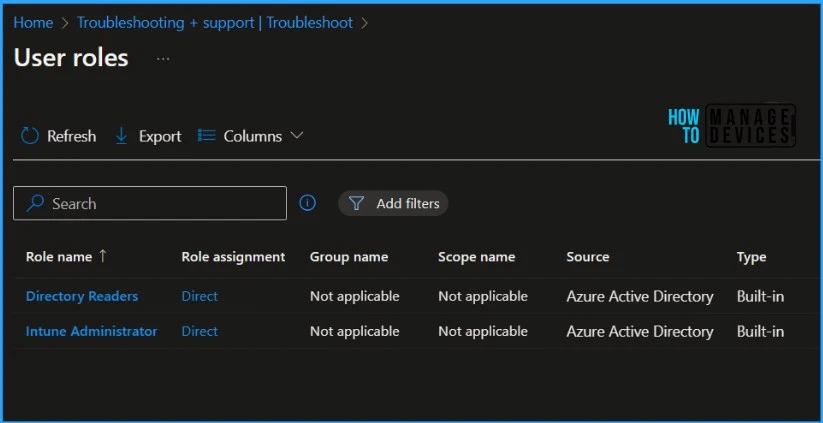
Task: Click the Export download arrow icon
Action: click(x=121, y=136)
